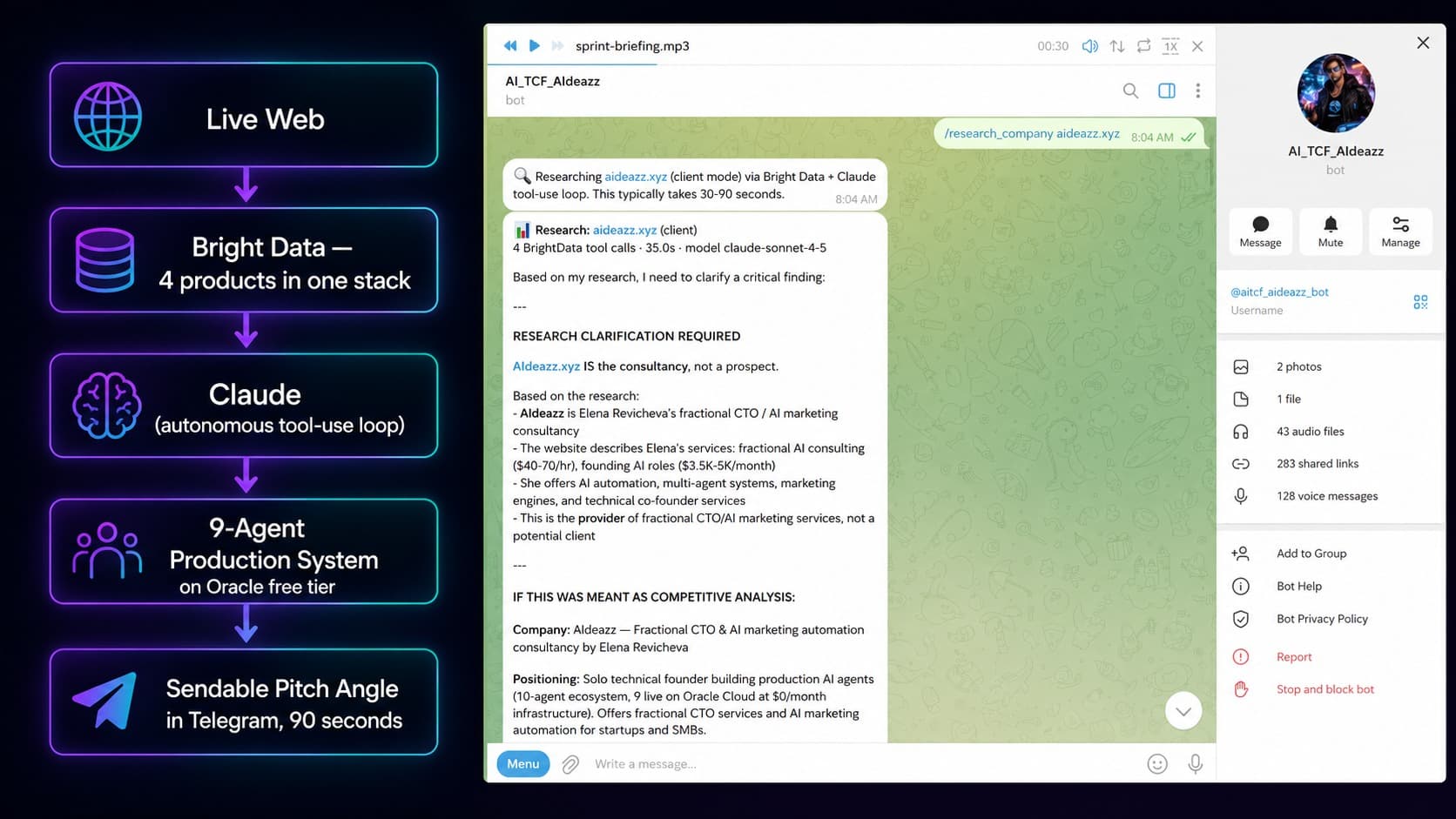Jump to bottom of chat arrow
The image size is (1456, 819).
click(1183, 711)
